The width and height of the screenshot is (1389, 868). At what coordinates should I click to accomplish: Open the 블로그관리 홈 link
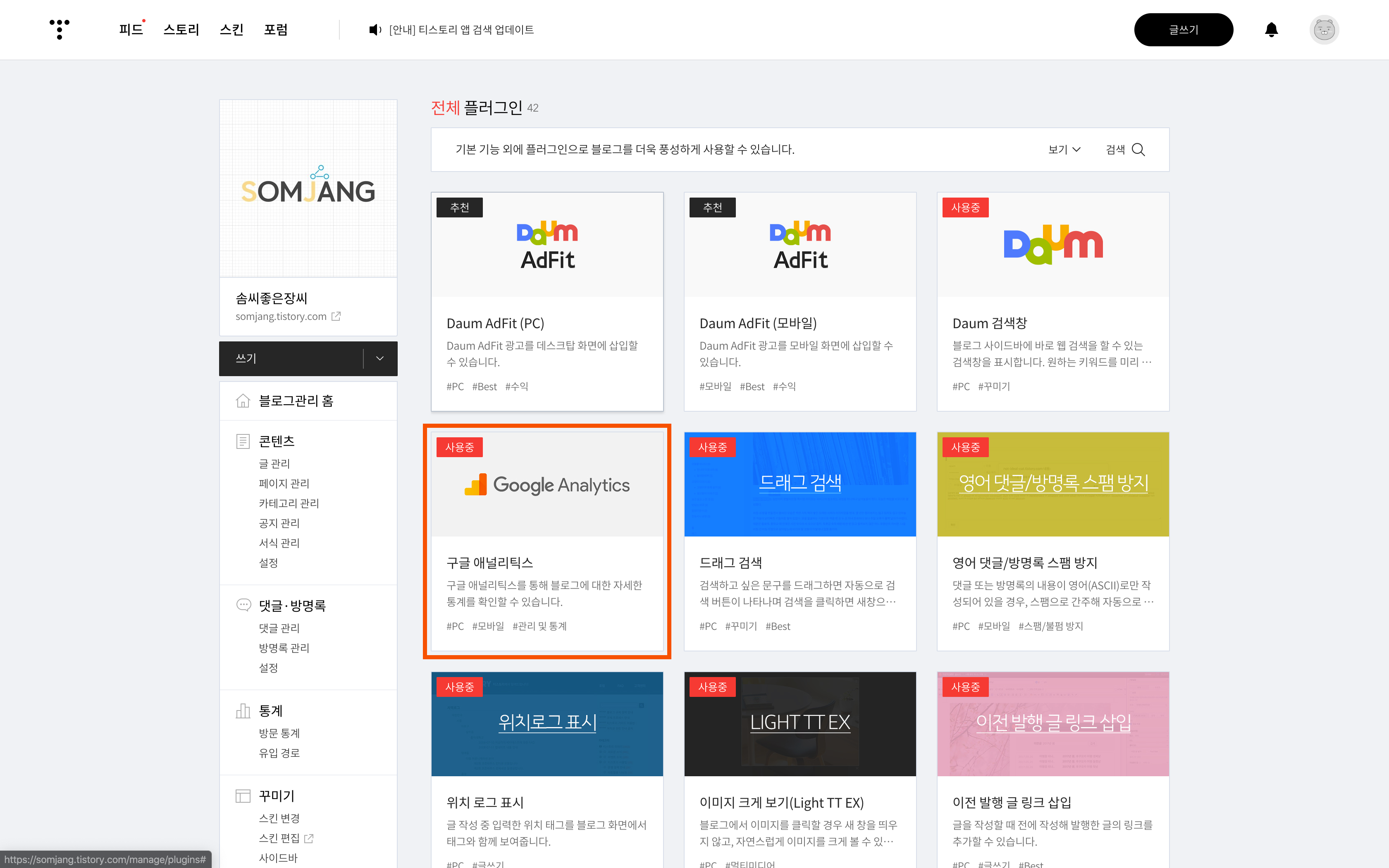click(296, 401)
